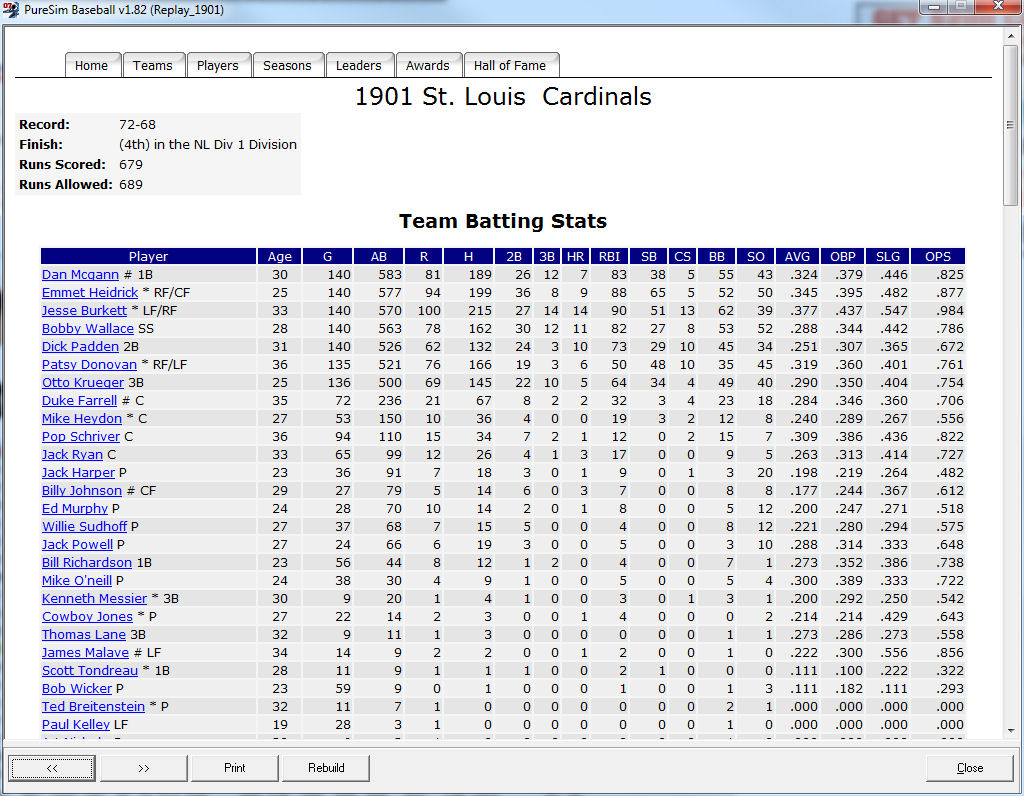Click the HR column header
This screenshot has height=796, width=1024.
coord(575,256)
